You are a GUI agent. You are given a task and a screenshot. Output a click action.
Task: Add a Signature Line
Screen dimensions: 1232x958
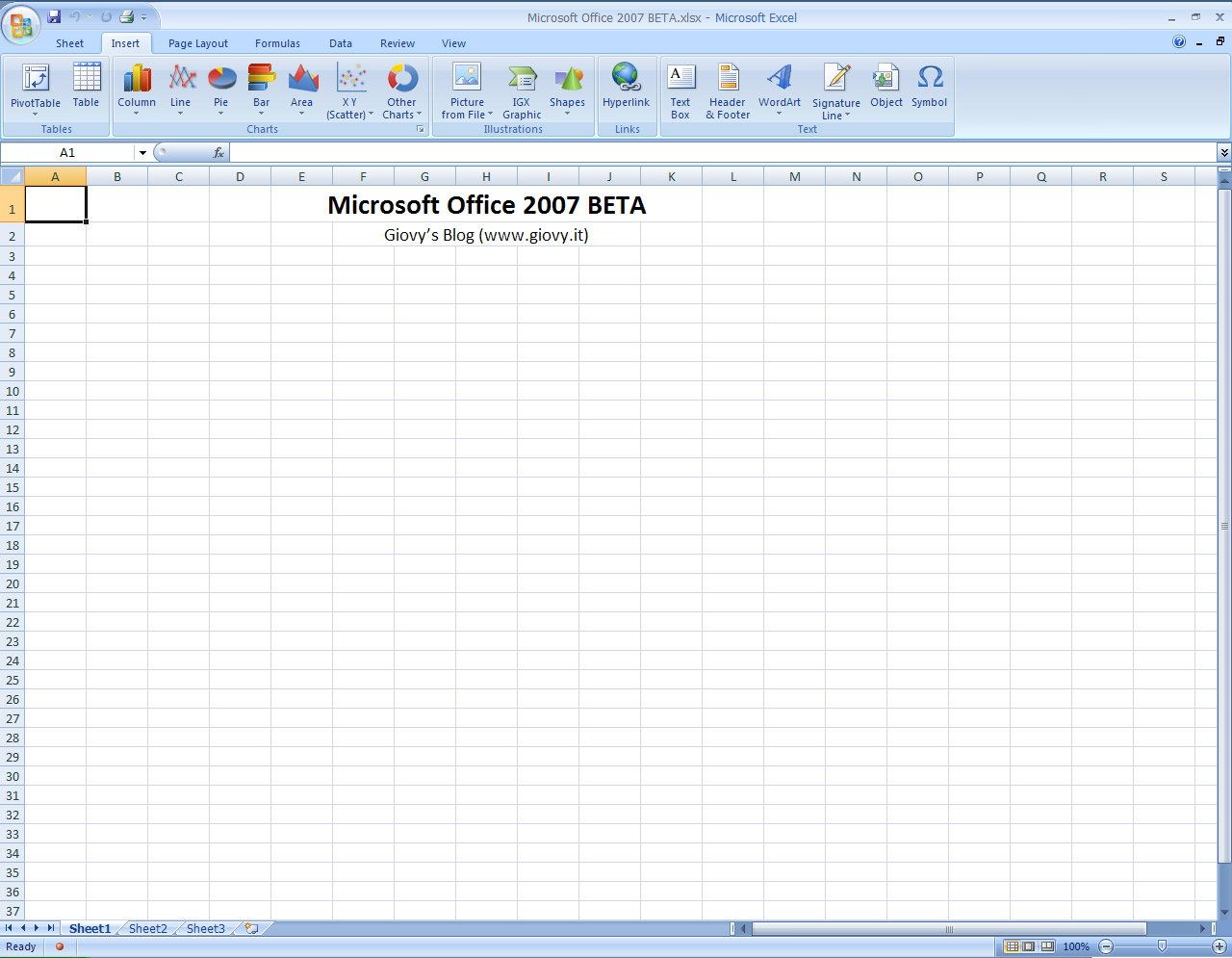(836, 91)
